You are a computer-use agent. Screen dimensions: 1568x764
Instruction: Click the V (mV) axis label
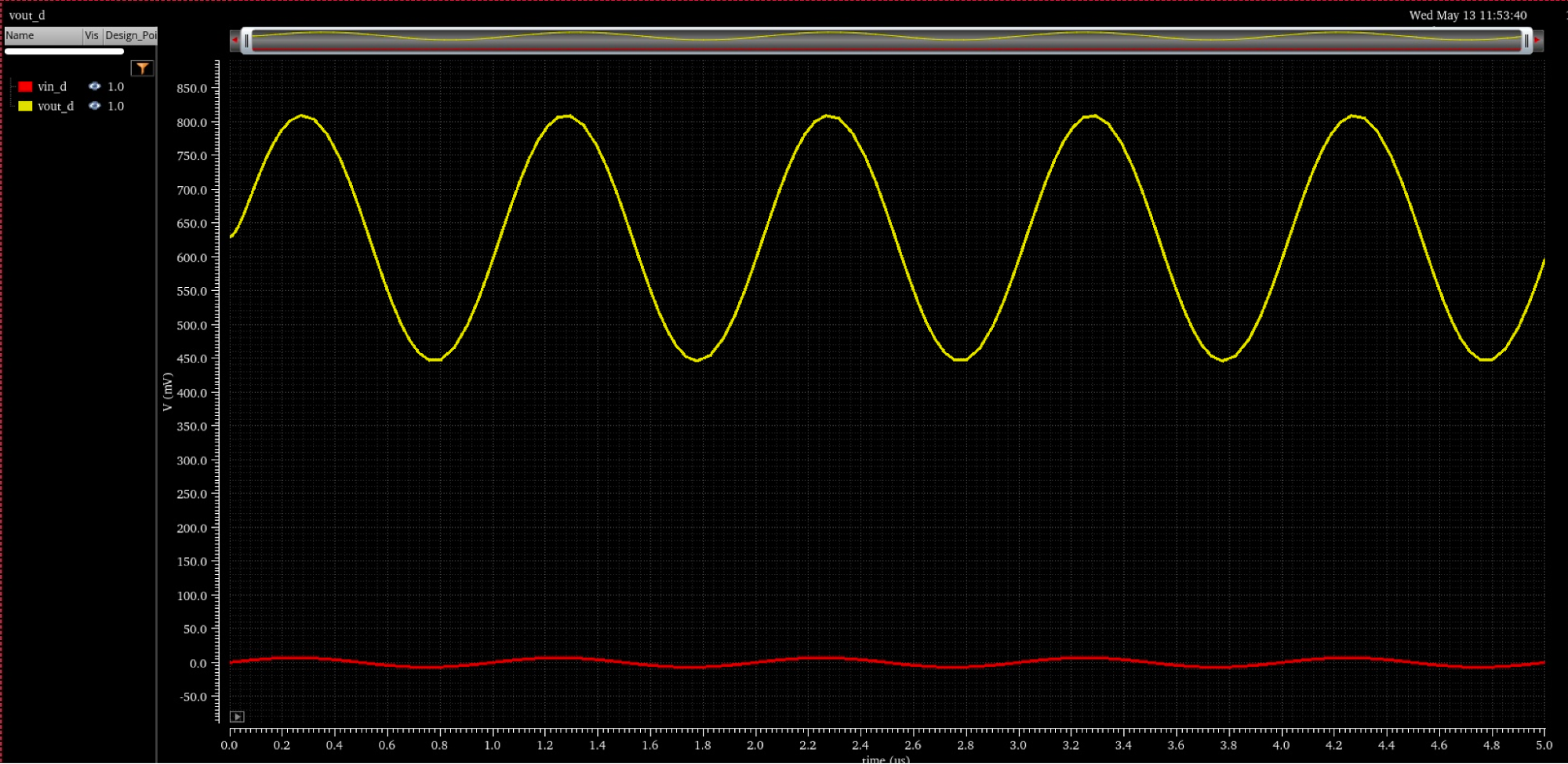click(166, 392)
